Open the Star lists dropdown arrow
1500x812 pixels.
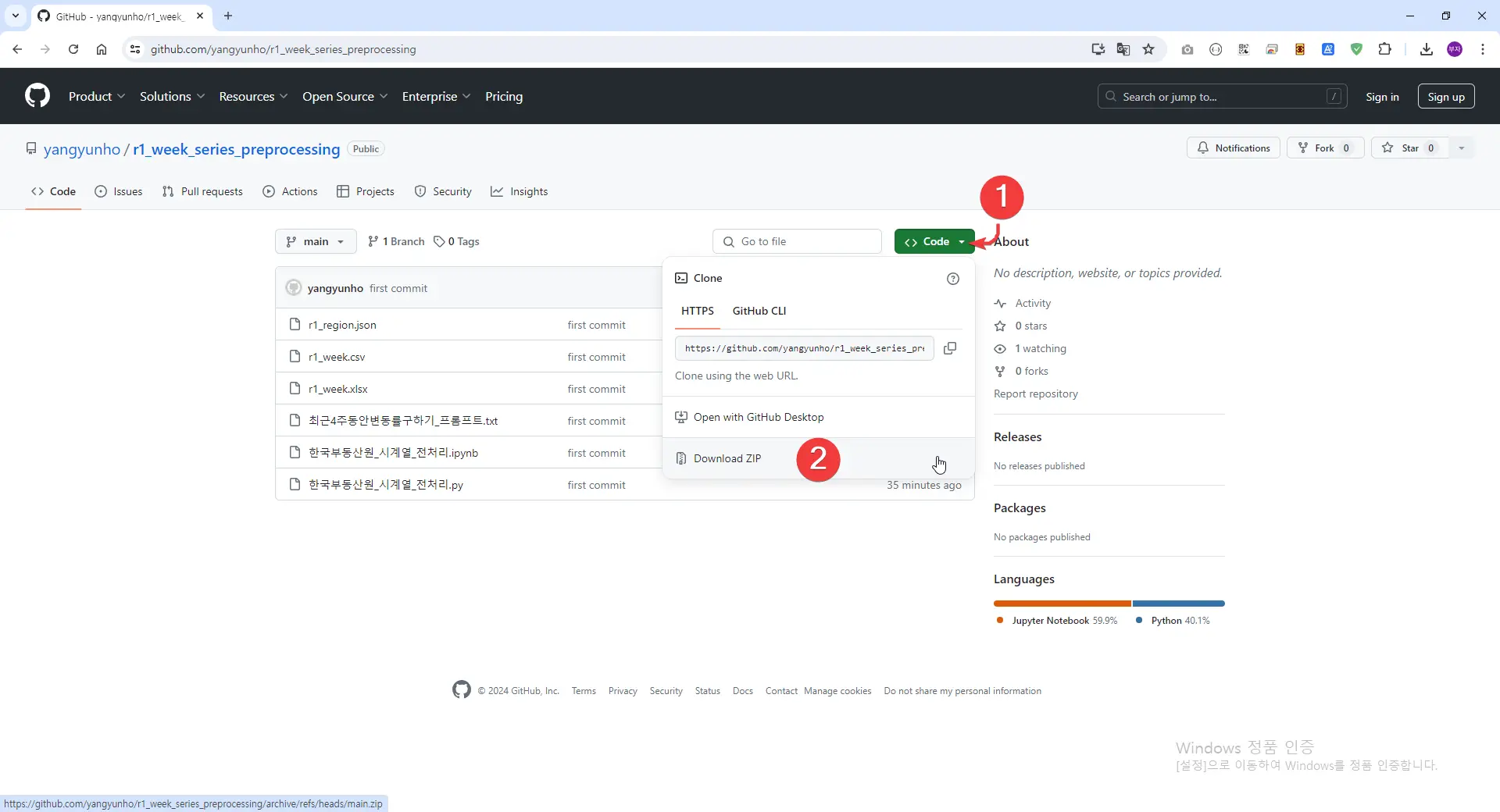pos(1461,148)
